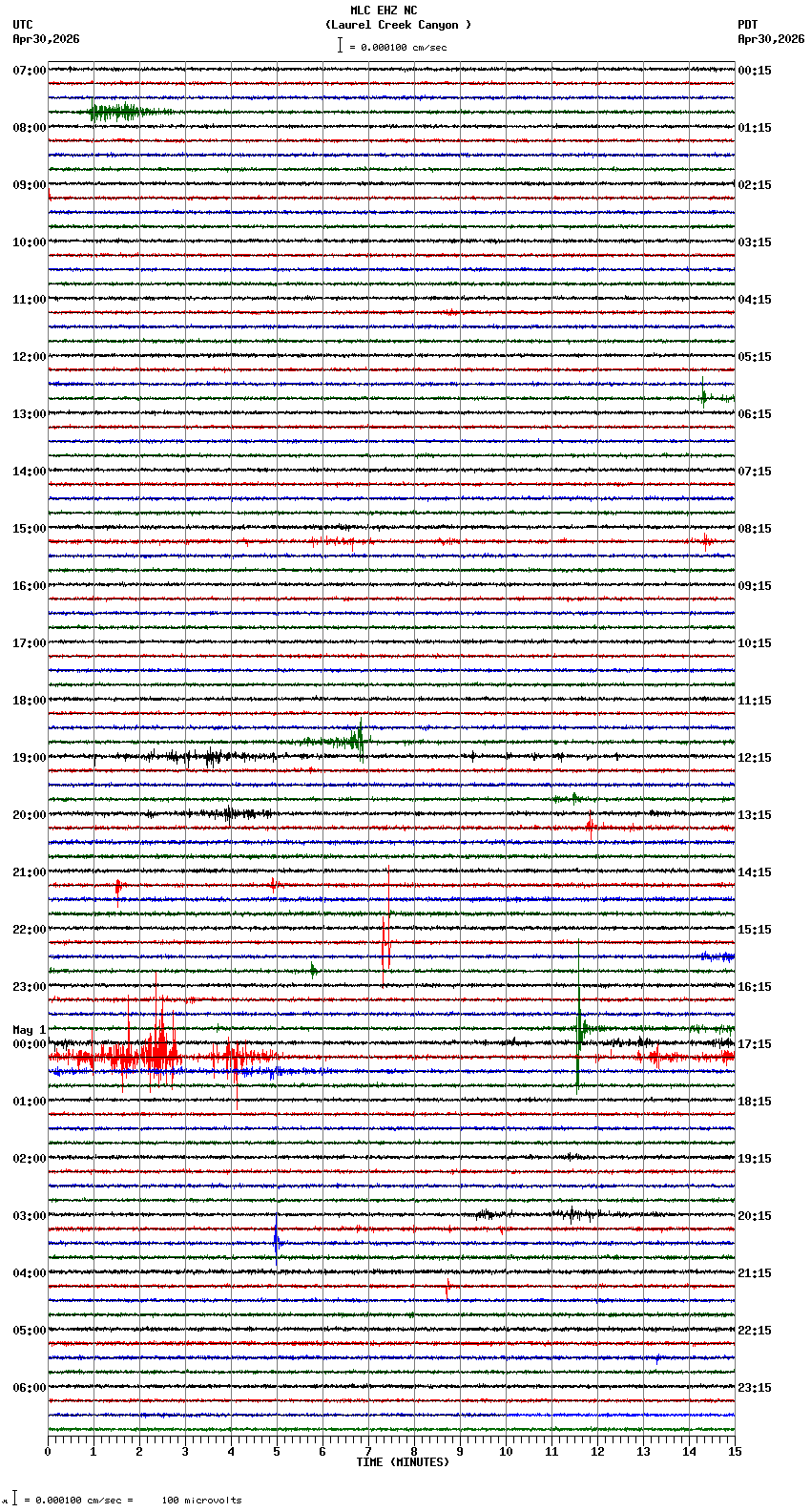Click the red spike in 04:15 trace

point(447,1289)
